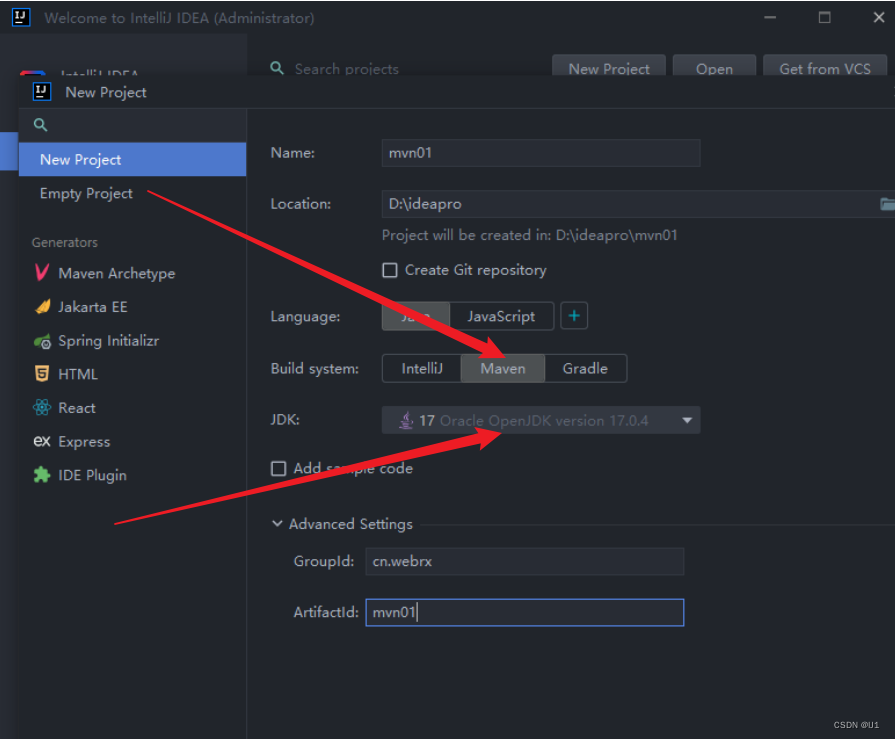Click the HTML5 generator icon
This screenshot has height=739, width=895.
(x=42, y=374)
